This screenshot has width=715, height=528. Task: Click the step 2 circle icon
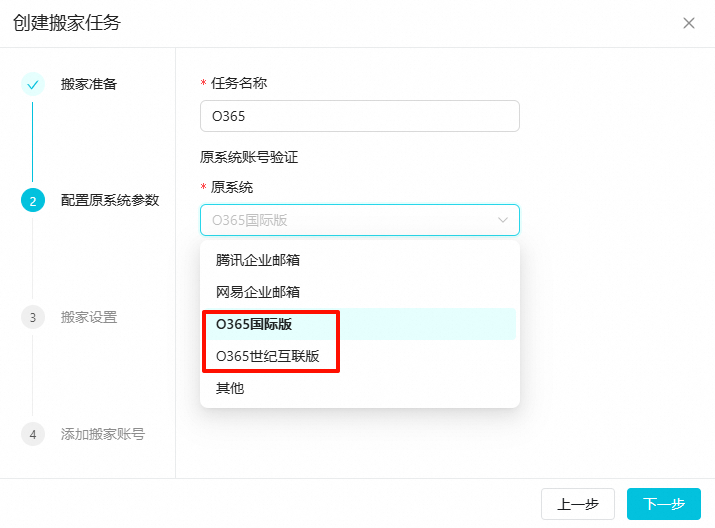(33, 201)
